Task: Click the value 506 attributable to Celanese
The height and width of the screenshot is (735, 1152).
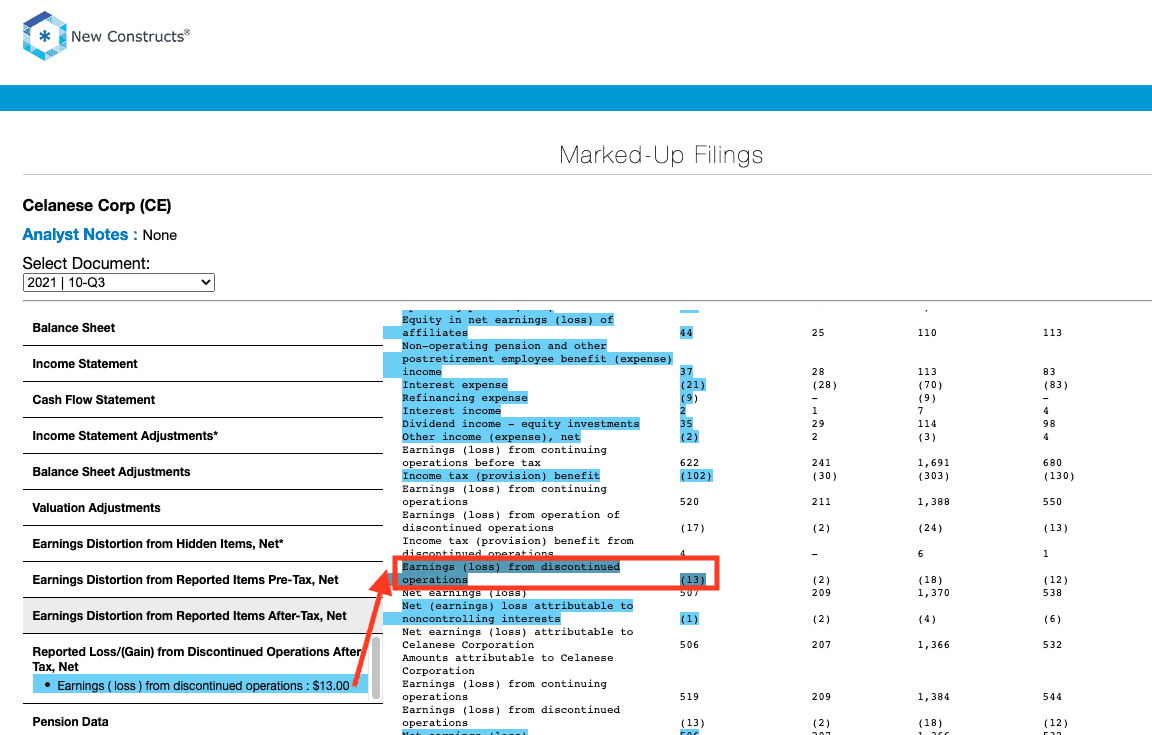Action: click(689, 645)
